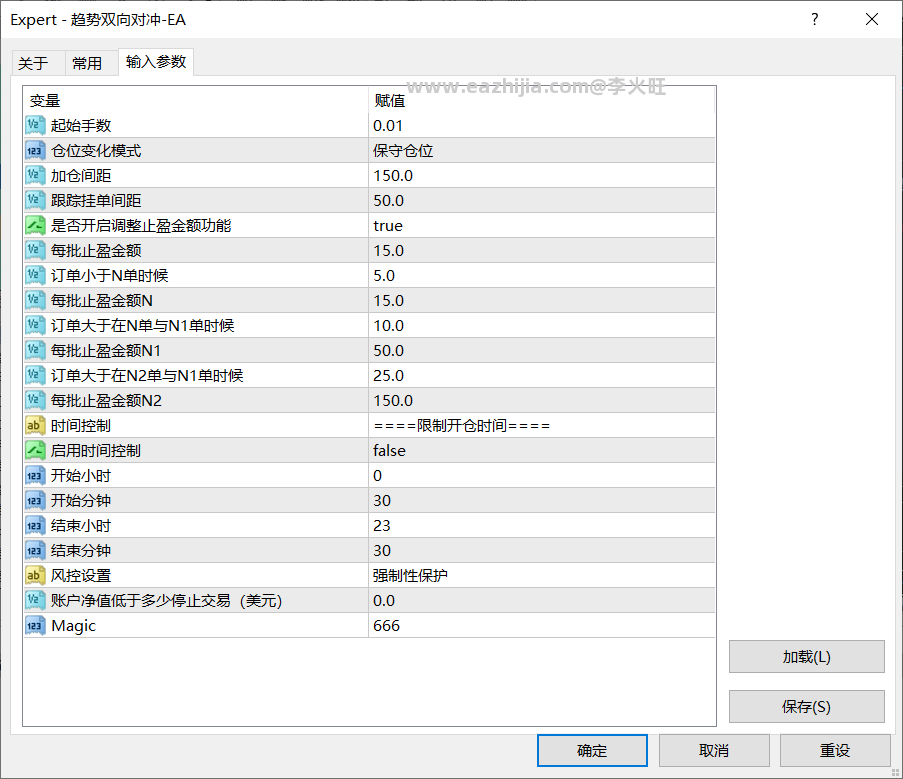Screen dimensions: 903x779
Task: Select the 订单大于在N单与N1单时候 variable name
Action: pyautogui.click(x=142, y=325)
